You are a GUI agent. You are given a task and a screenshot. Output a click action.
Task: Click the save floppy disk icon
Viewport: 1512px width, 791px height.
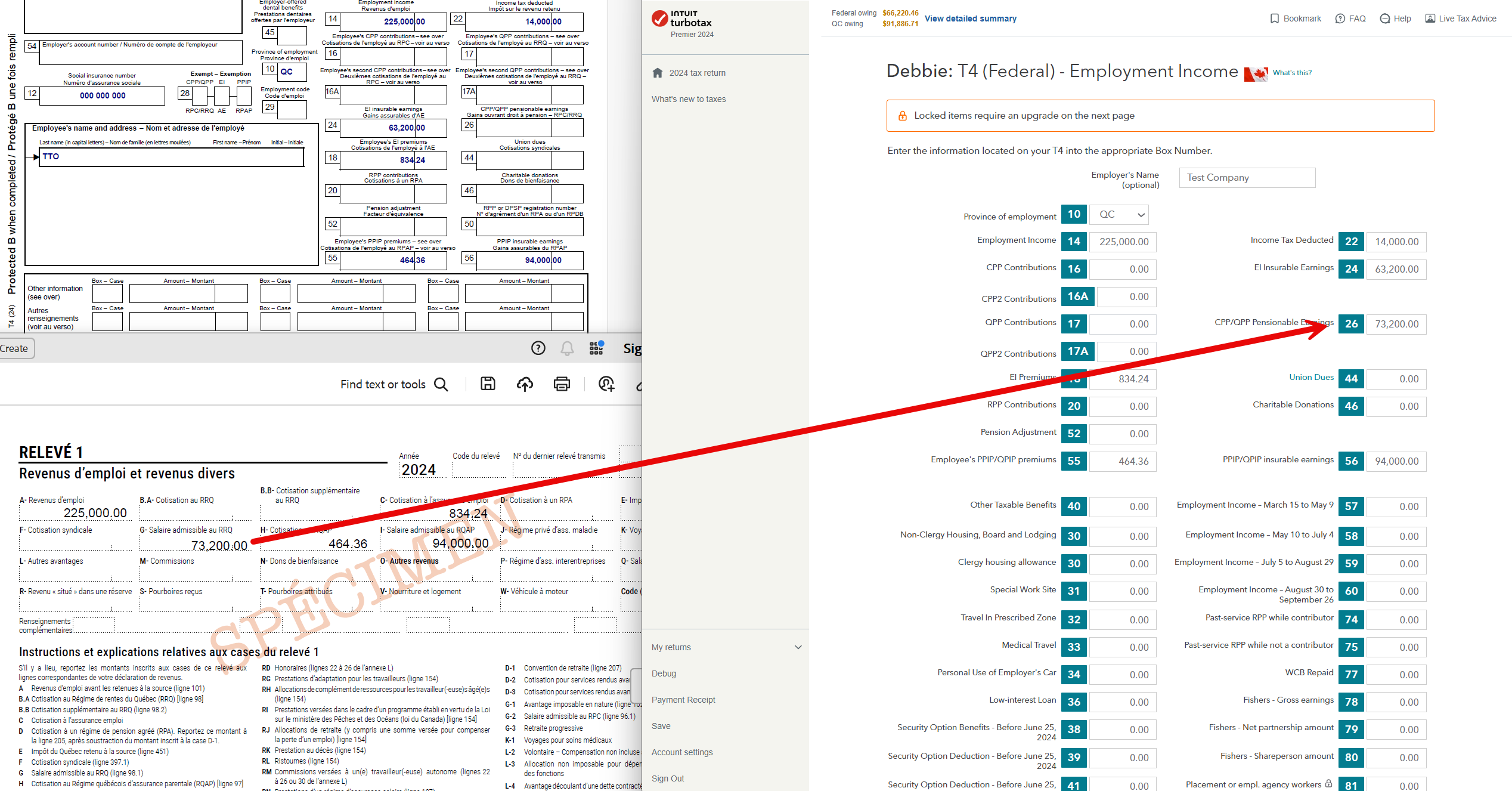click(488, 384)
